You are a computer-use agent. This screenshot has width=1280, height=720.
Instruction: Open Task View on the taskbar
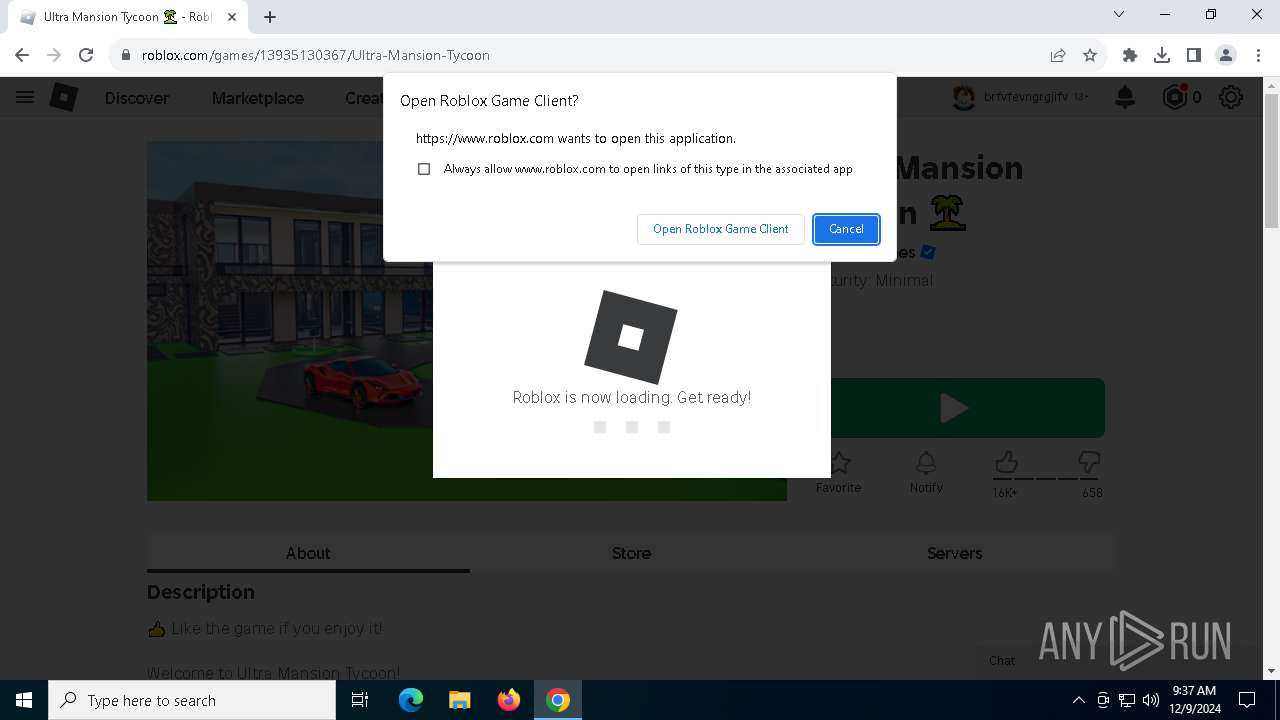coord(360,700)
